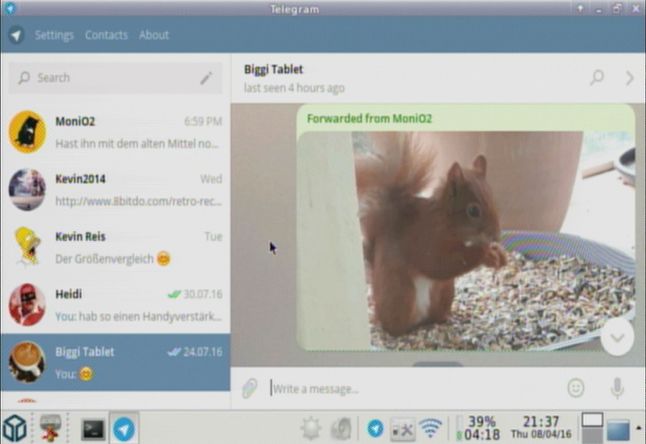Open the Kevin2014 conversation

115,189
